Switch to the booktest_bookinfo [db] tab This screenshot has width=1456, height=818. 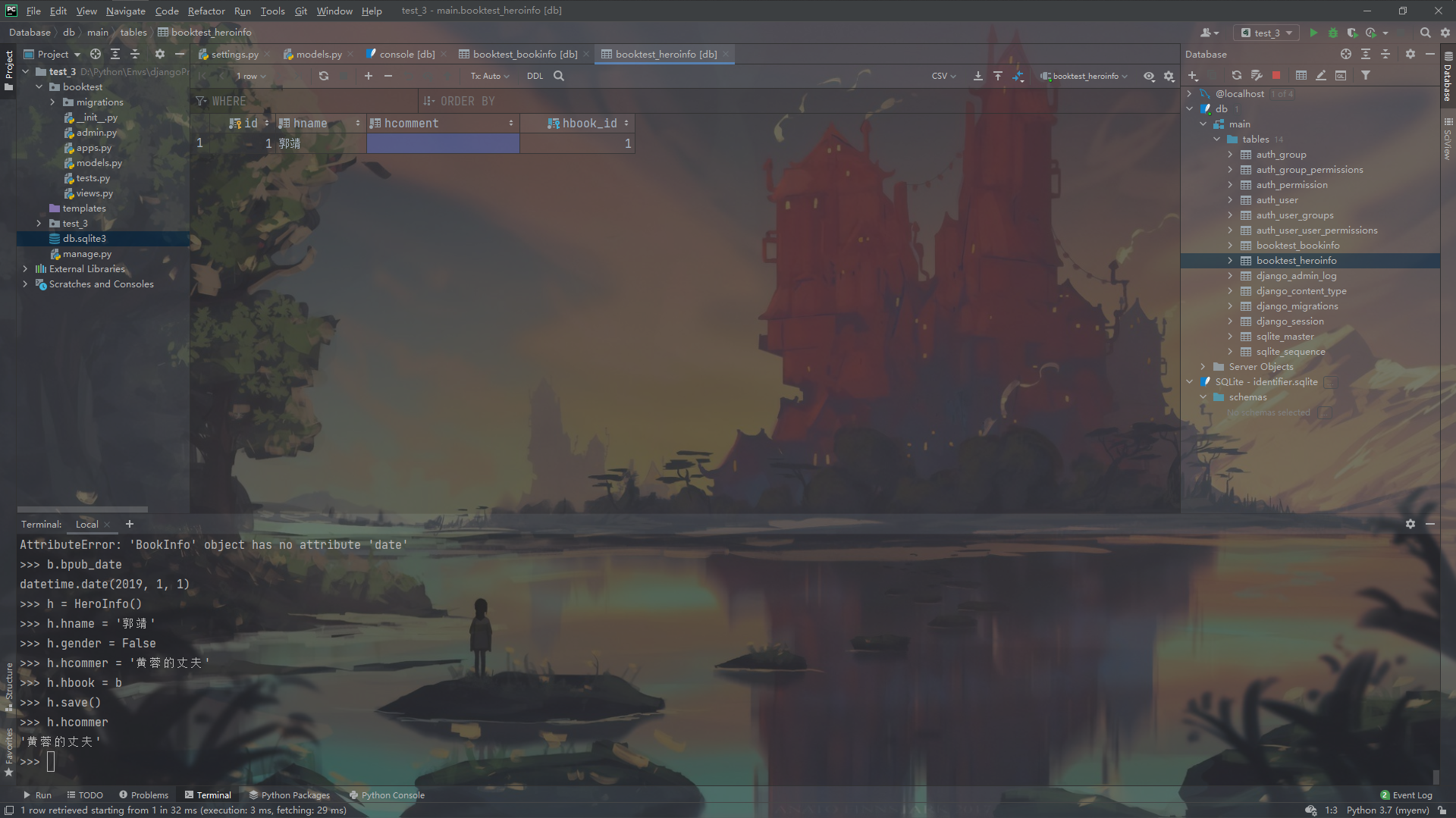click(x=525, y=55)
